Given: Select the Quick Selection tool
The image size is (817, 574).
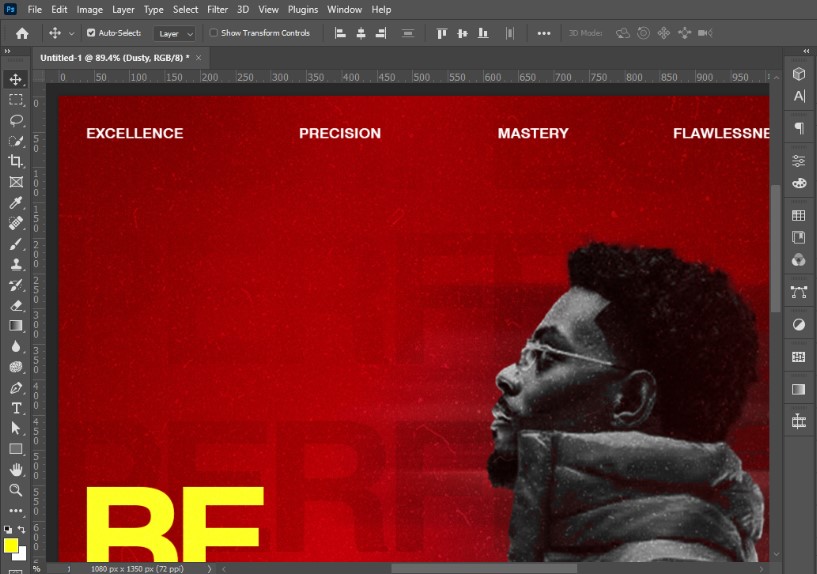Looking at the screenshot, I should [x=16, y=141].
